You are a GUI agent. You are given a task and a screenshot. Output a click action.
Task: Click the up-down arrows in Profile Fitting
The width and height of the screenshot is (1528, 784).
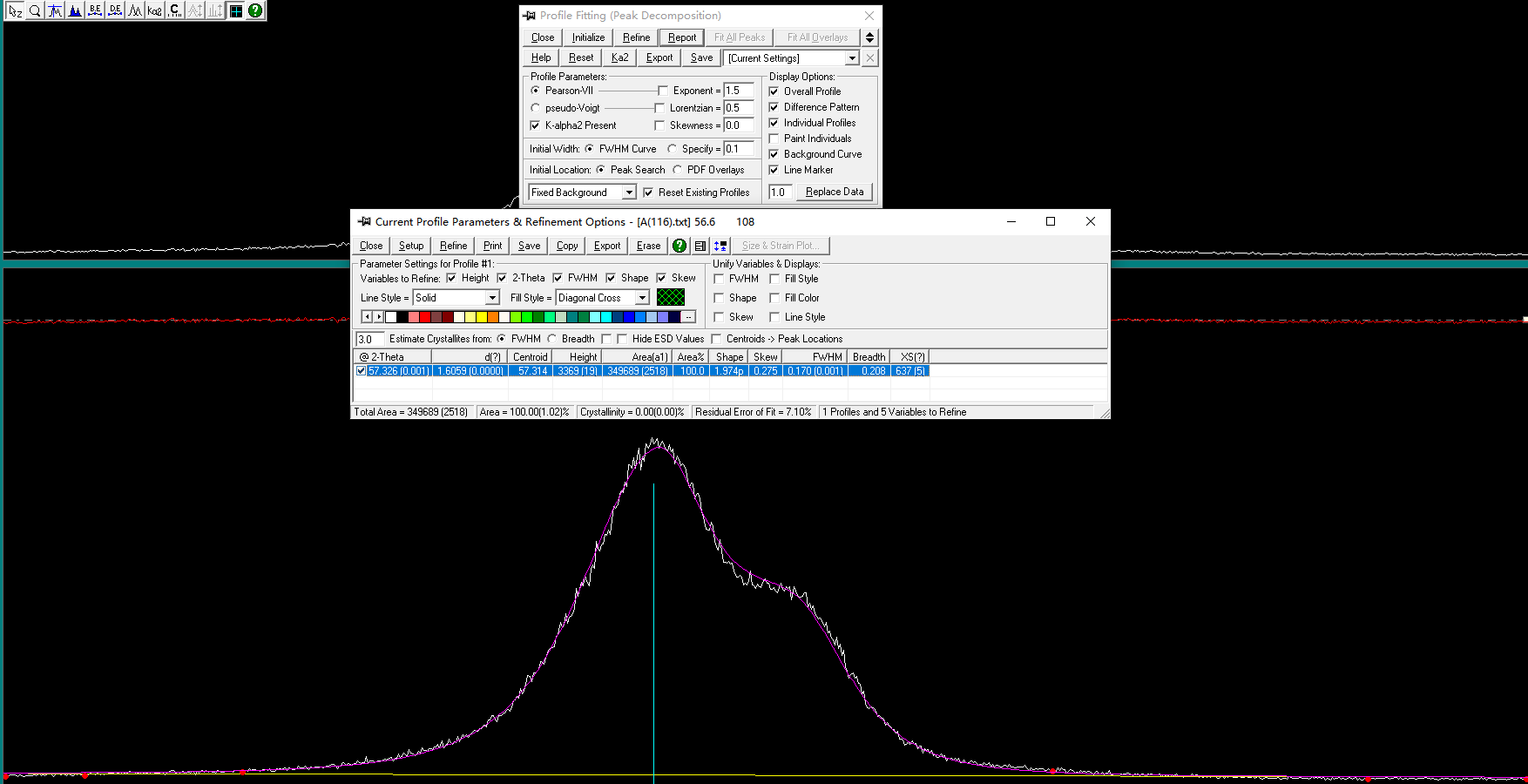tap(869, 37)
